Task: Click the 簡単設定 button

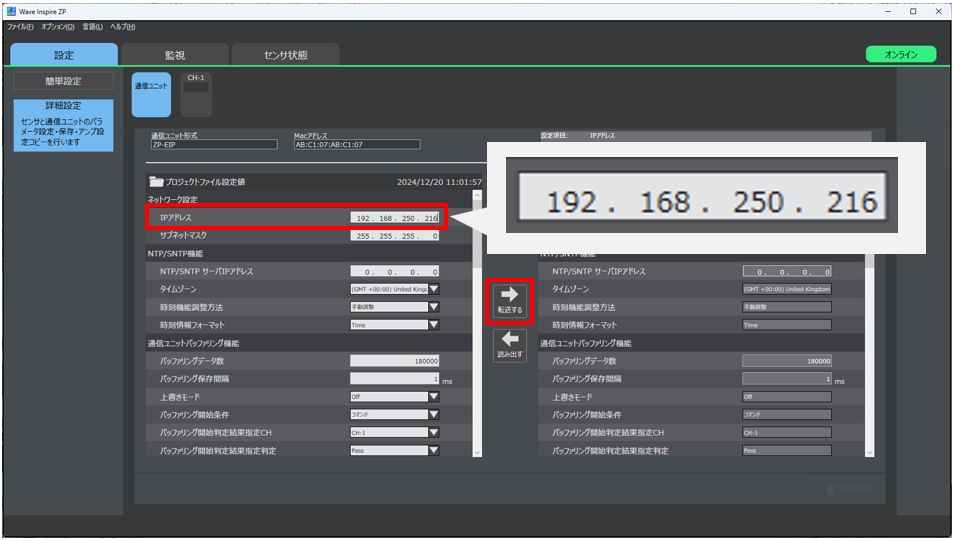Action: pyautogui.click(x=63, y=81)
